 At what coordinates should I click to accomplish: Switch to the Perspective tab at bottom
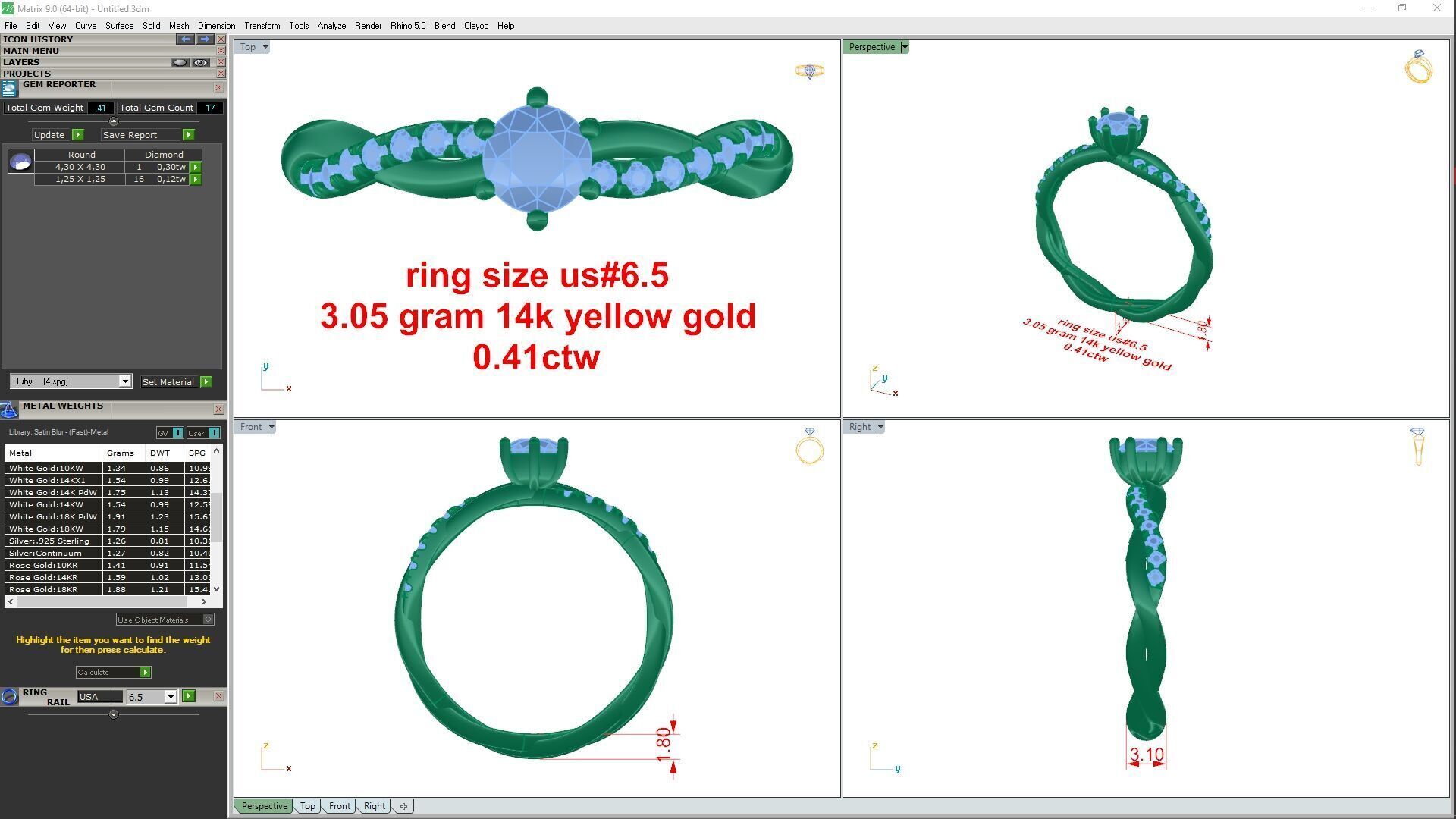(x=264, y=806)
